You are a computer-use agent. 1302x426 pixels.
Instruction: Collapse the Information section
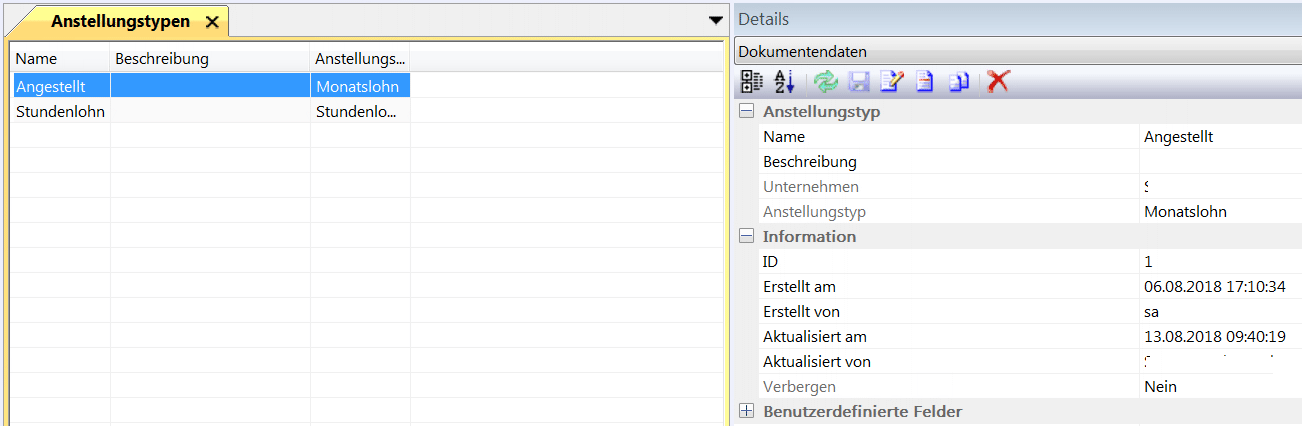[x=746, y=237]
